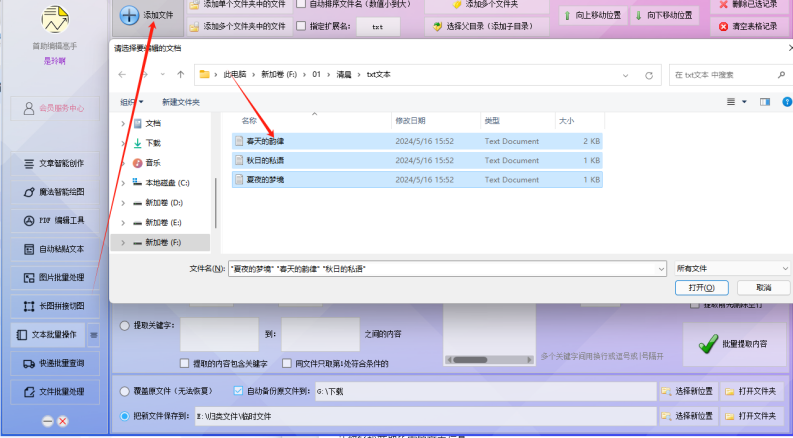793x438 pixels.
Task: Open 组织 dropdown menu
Action: (x=131, y=102)
